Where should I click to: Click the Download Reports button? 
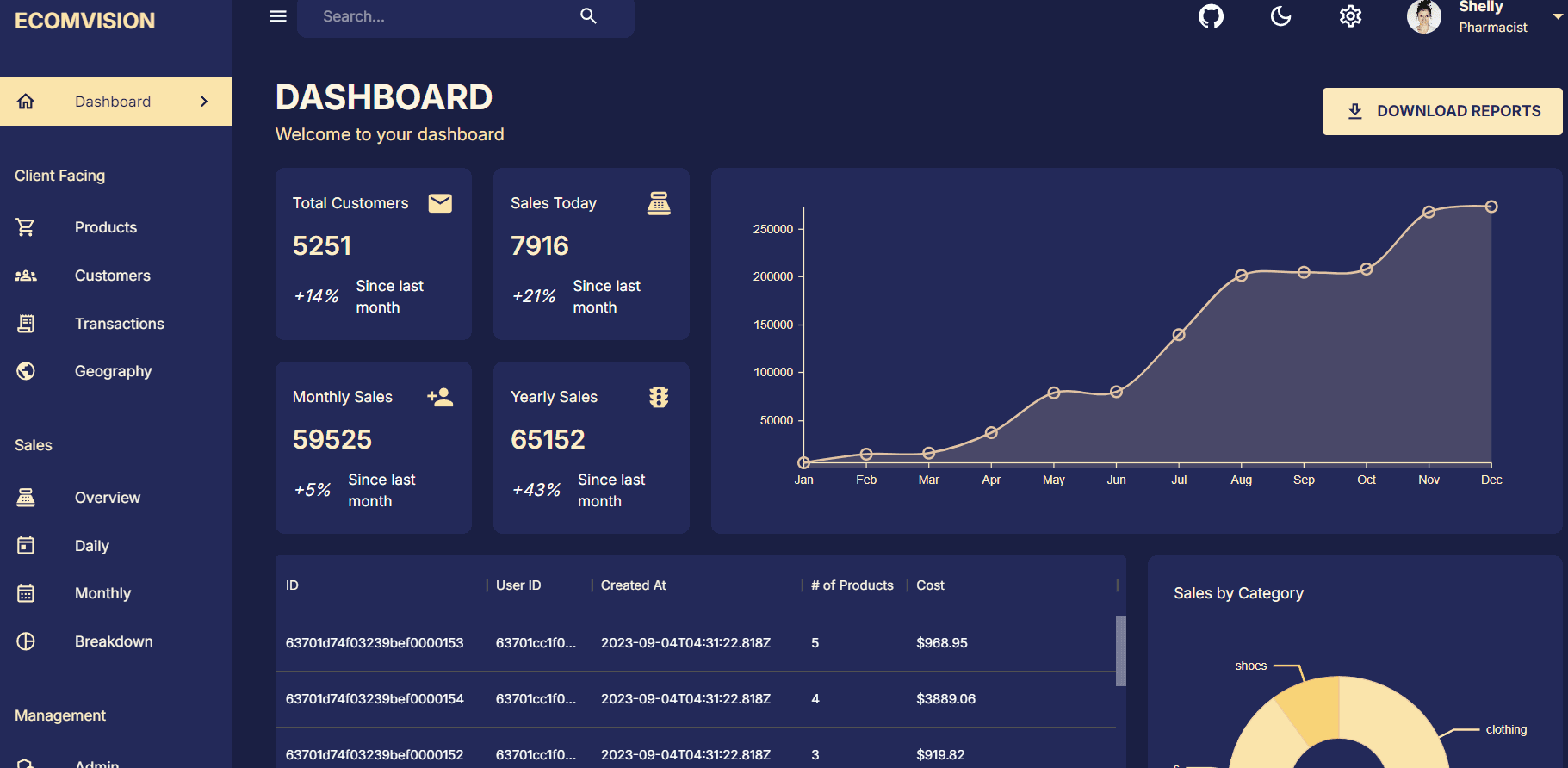[x=1442, y=111]
